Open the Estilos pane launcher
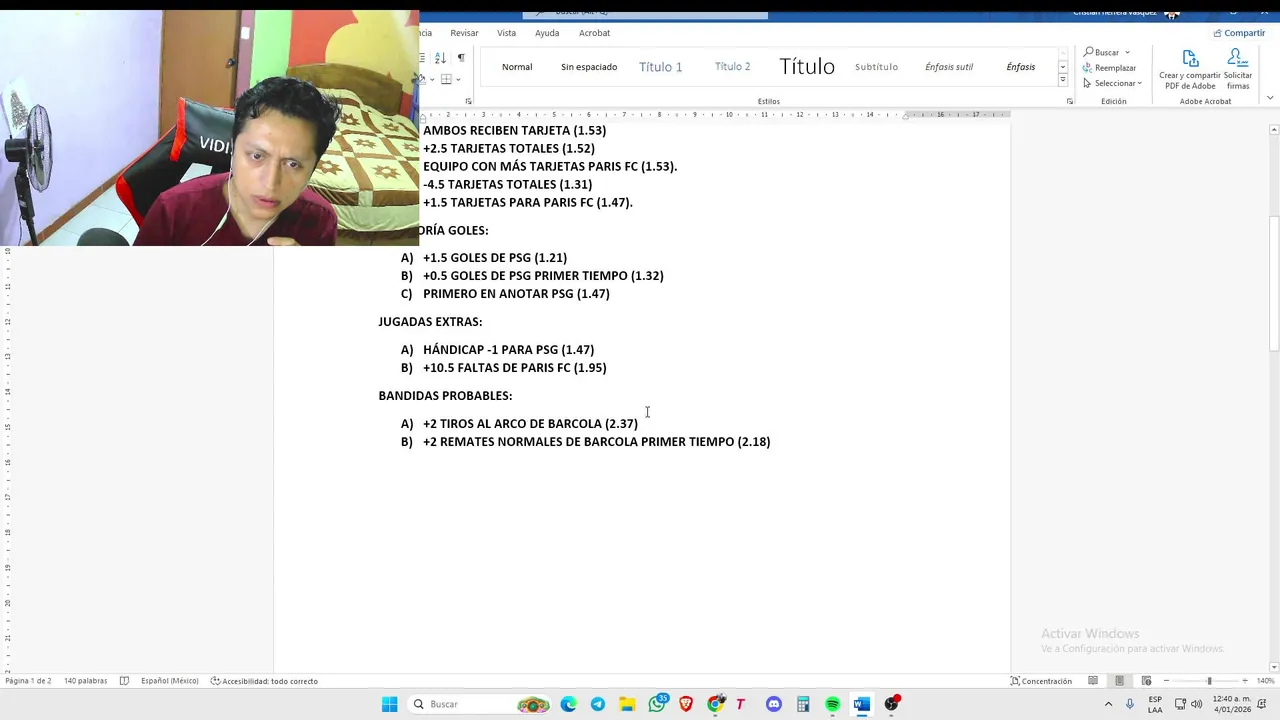Viewport: 1280px width, 720px height. (x=1070, y=102)
